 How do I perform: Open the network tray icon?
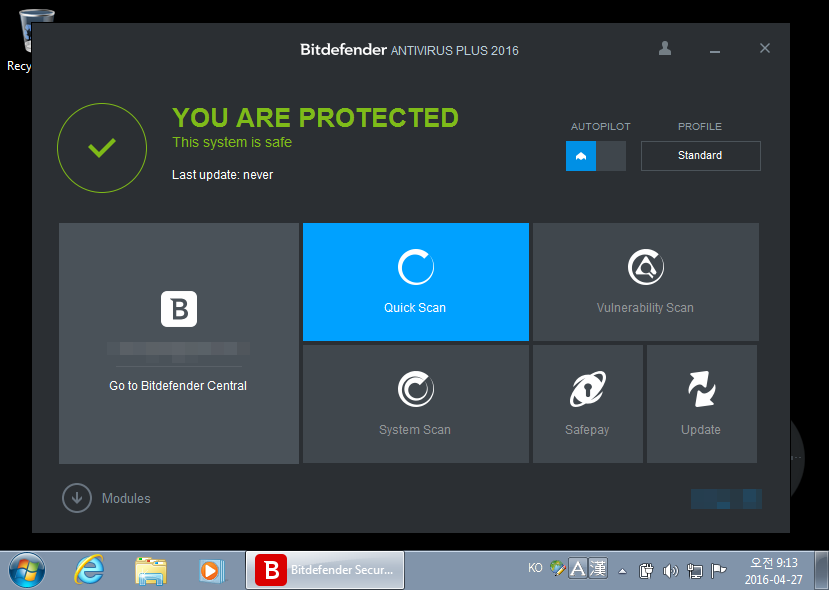[x=695, y=570]
